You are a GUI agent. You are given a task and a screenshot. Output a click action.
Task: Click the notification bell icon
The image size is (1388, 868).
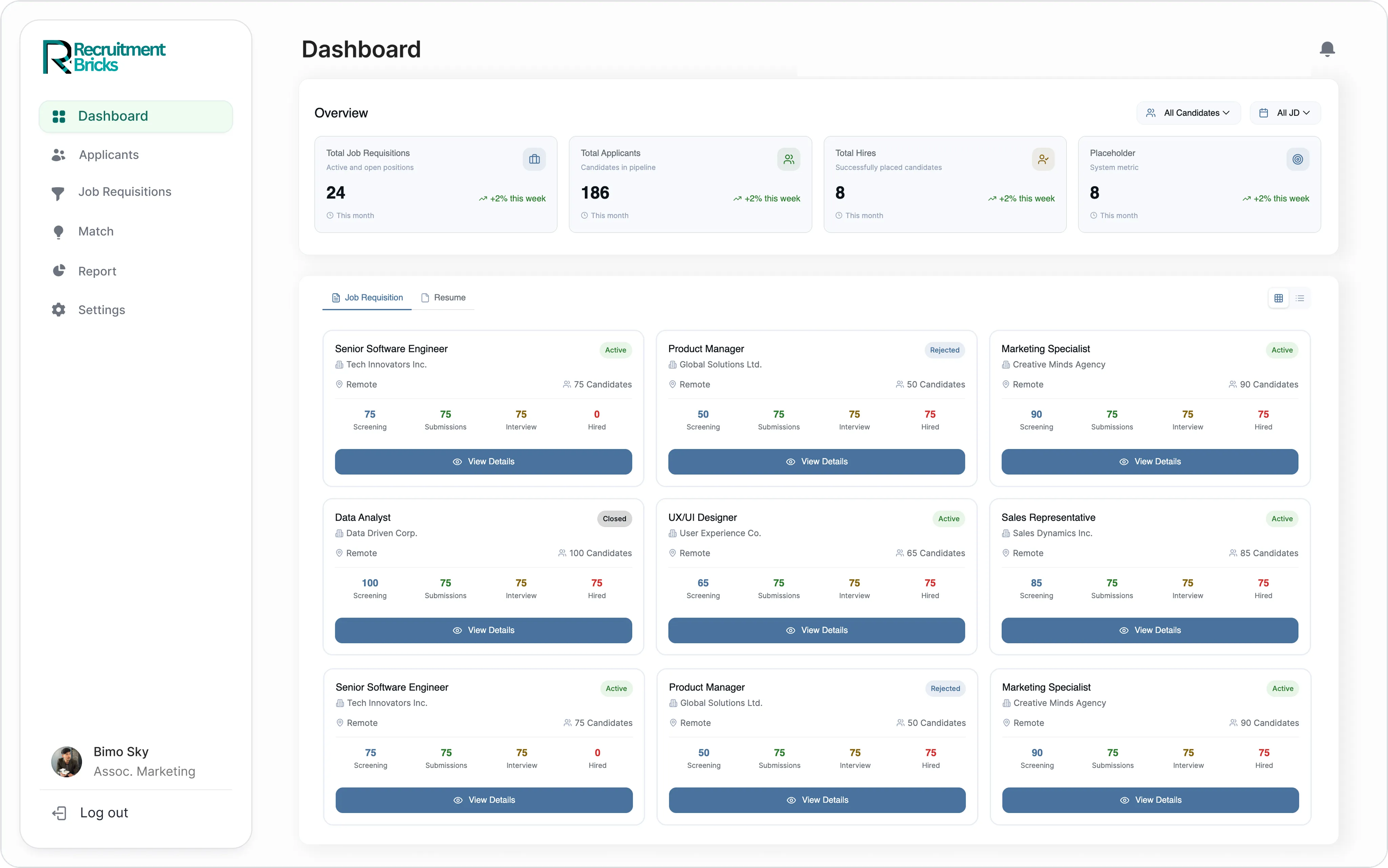(1327, 49)
